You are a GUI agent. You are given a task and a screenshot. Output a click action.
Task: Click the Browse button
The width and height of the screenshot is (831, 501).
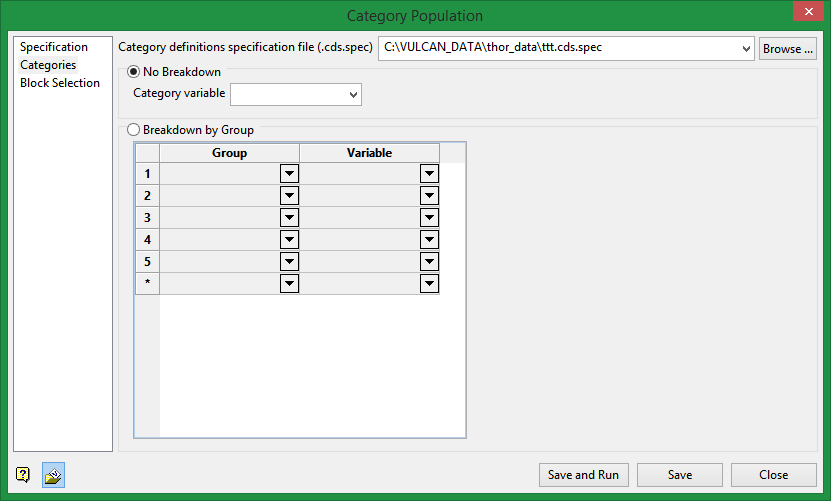pos(788,49)
